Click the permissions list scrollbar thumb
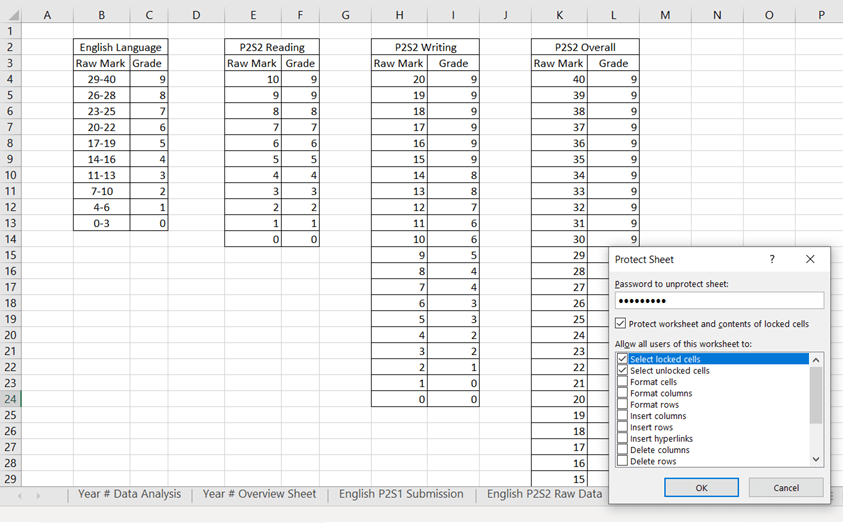This screenshot has height=523, width=843. tap(816, 395)
